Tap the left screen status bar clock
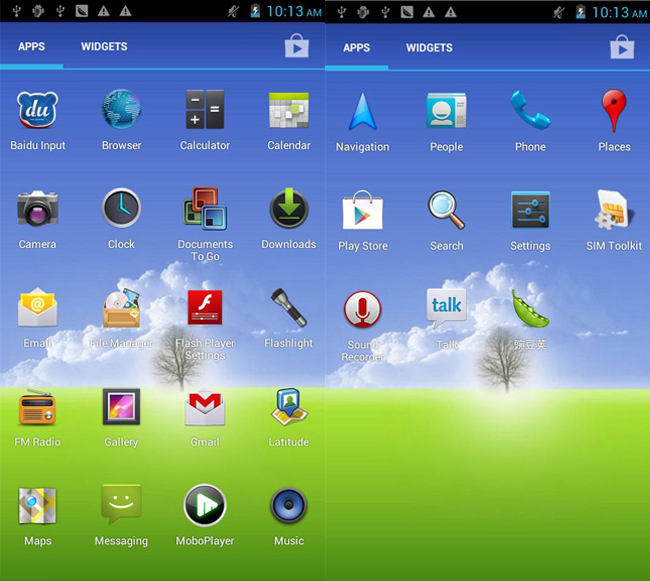Image resolution: width=650 pixels, height=581 pixels. [x=294, y=11]
